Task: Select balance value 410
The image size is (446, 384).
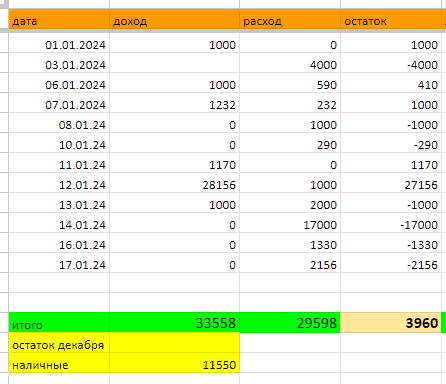Action: 391,83
